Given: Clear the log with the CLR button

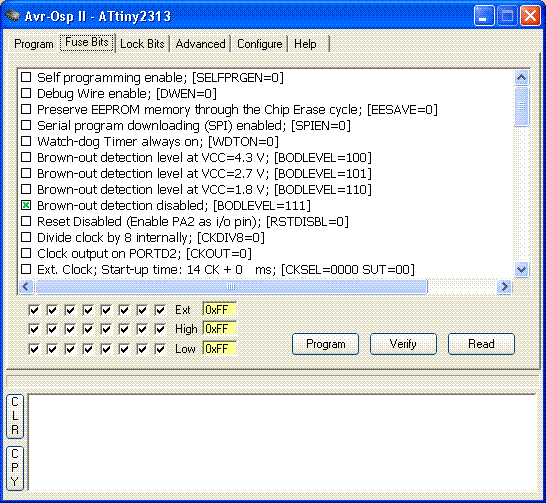Looking at the screenshot, I should tap(15, 416).
